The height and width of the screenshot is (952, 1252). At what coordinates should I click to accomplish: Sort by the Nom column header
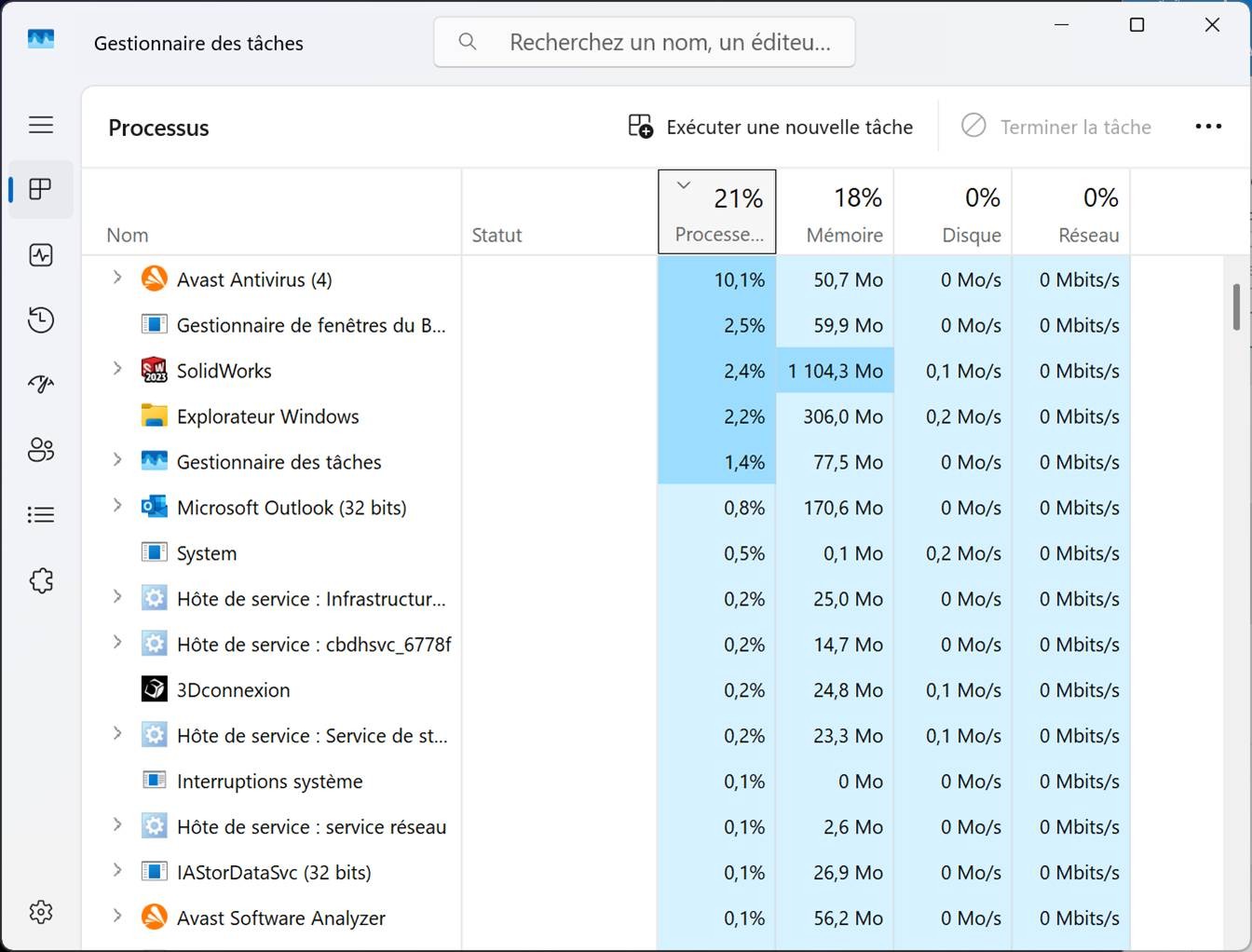[x=272, y=211]
